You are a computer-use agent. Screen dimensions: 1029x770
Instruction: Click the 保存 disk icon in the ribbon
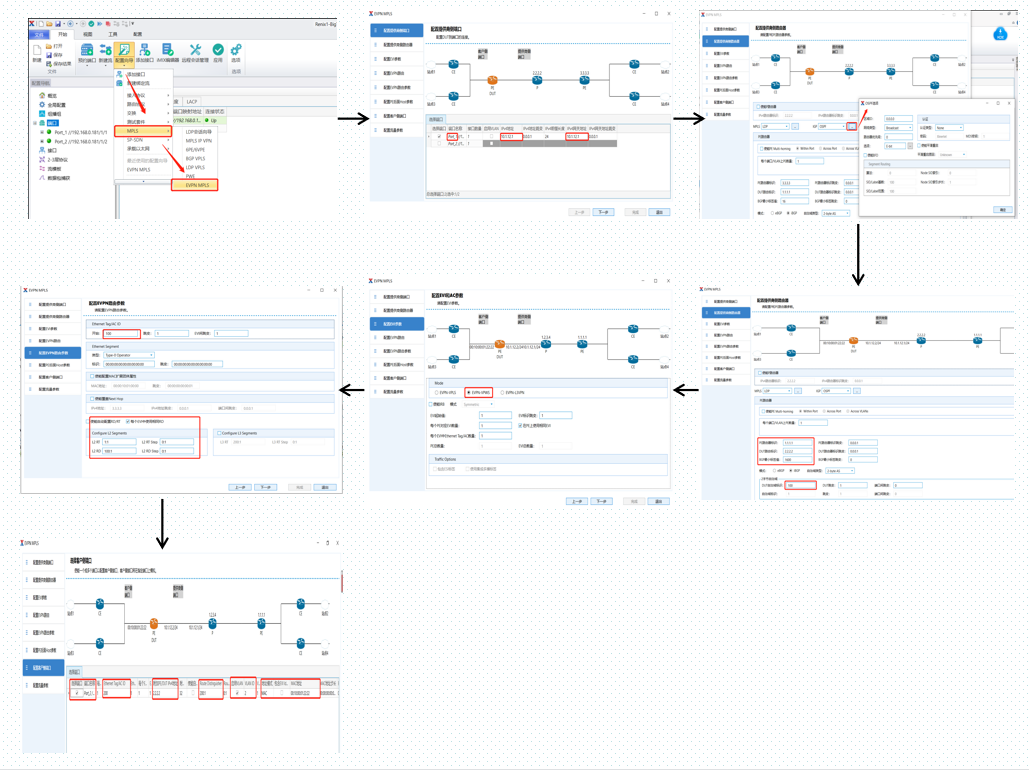tap(49, 55)
